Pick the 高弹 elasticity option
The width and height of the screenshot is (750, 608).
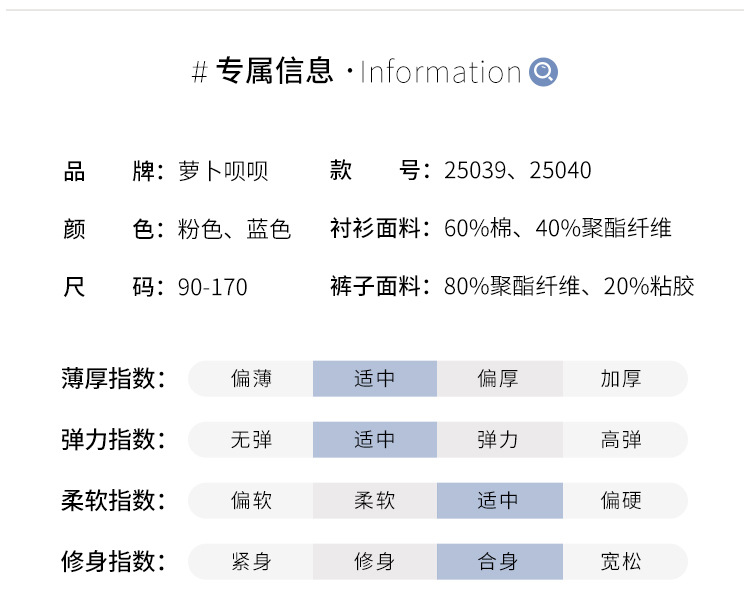coord(621,440)
